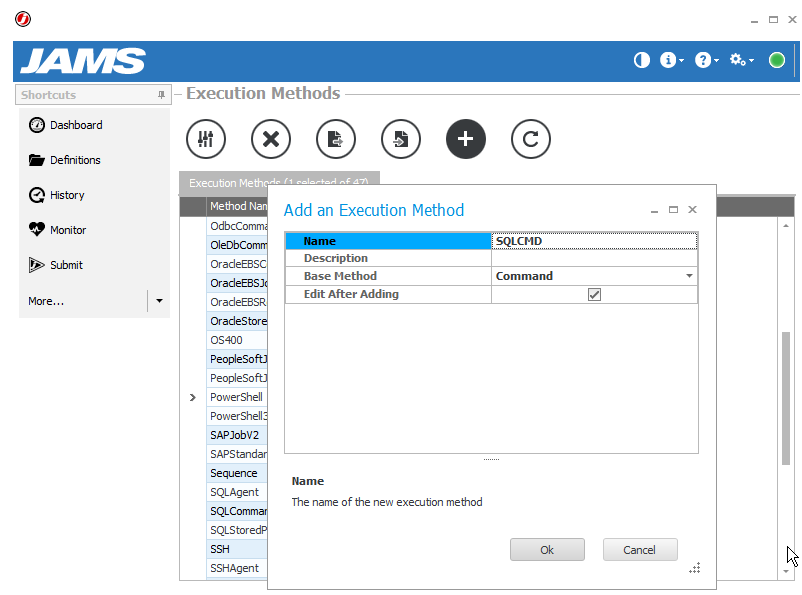Maximize the Add an Execution Method dialog

click(673, 210)
